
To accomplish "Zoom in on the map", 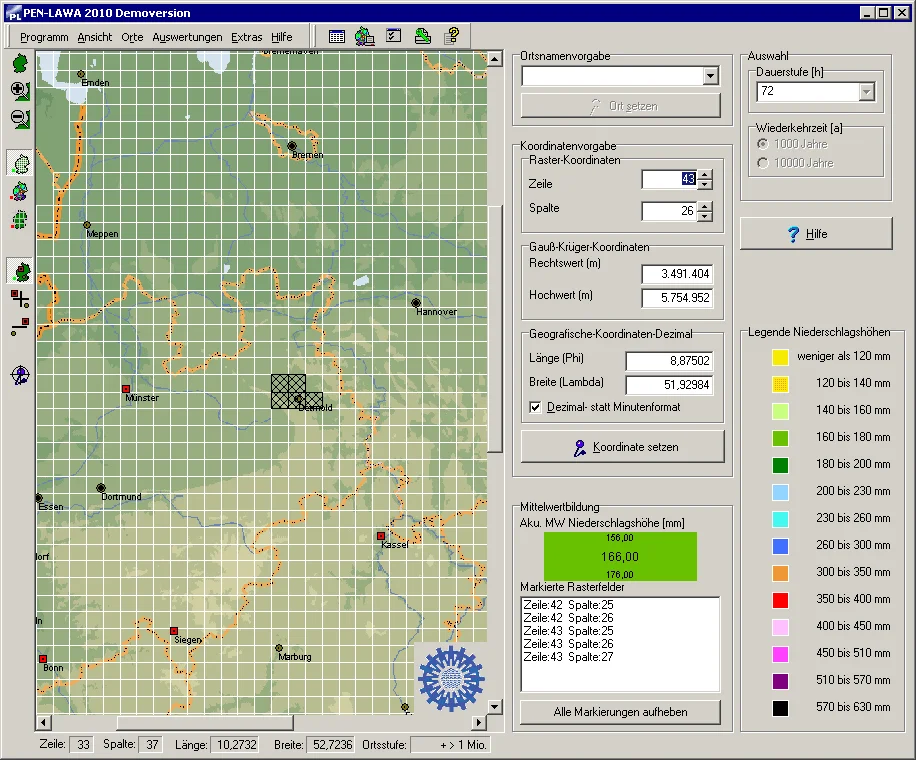I will 20,91.
